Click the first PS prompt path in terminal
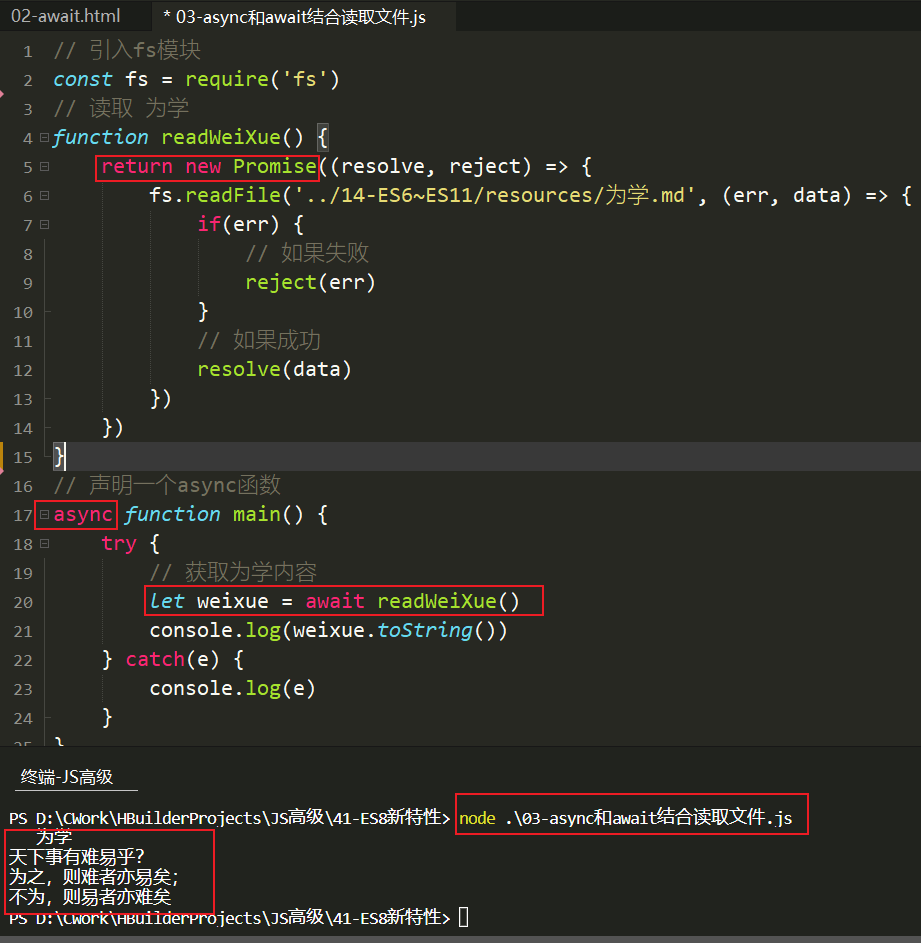Screen dimensions: 921x943 [x=229, y=819]
